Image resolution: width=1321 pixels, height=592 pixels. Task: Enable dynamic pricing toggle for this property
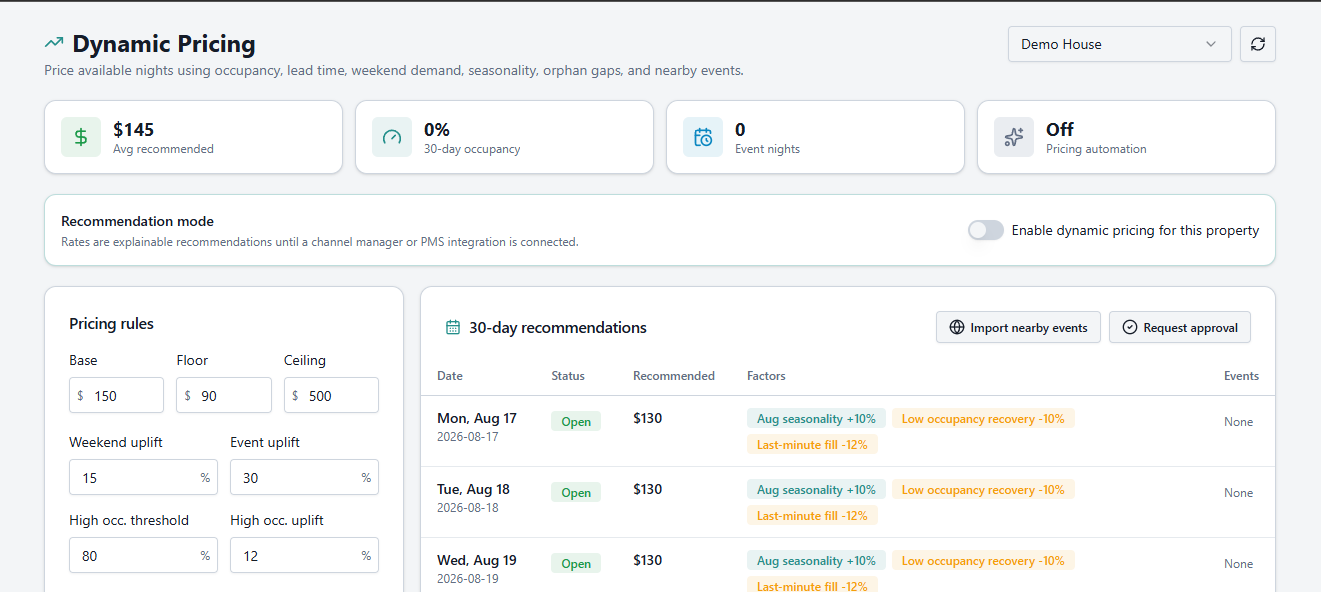coord(985,230)
